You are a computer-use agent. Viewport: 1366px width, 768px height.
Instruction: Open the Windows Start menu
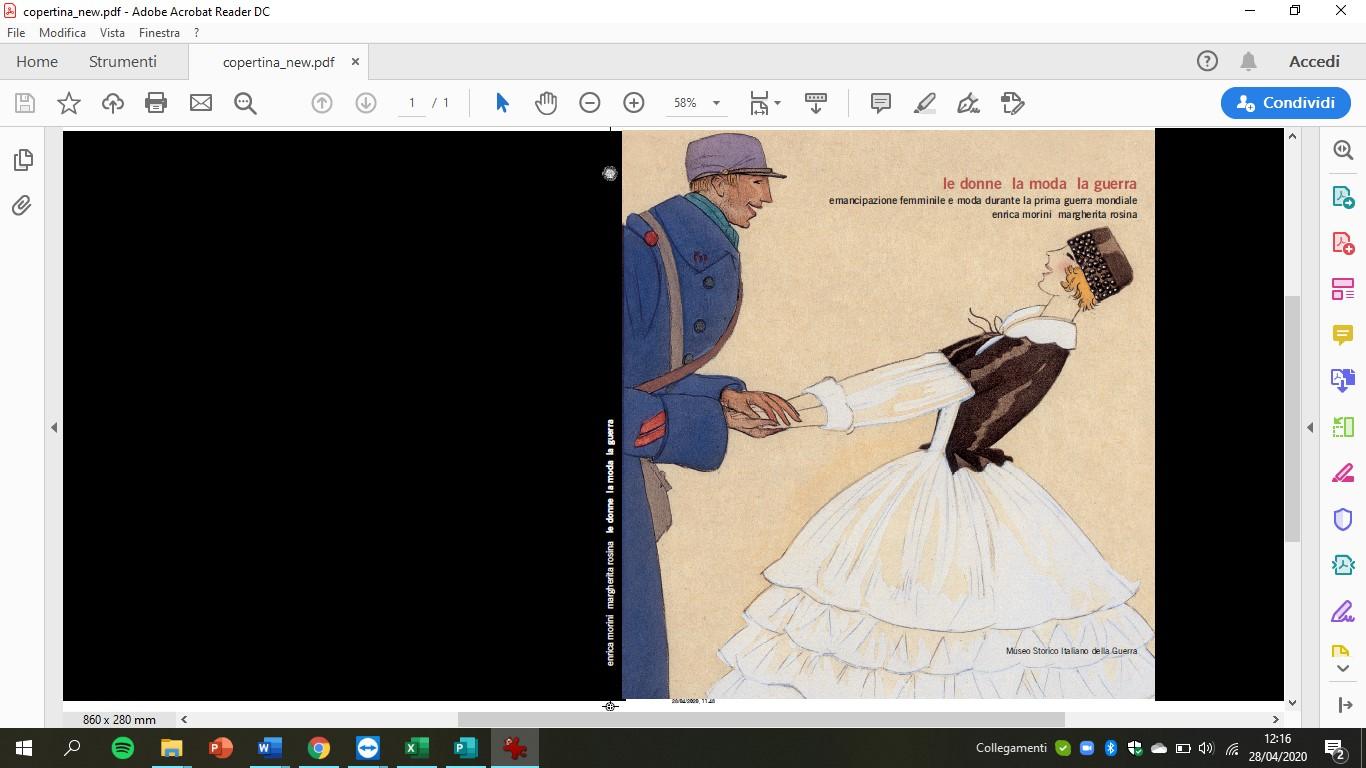[x=24, y=748]
